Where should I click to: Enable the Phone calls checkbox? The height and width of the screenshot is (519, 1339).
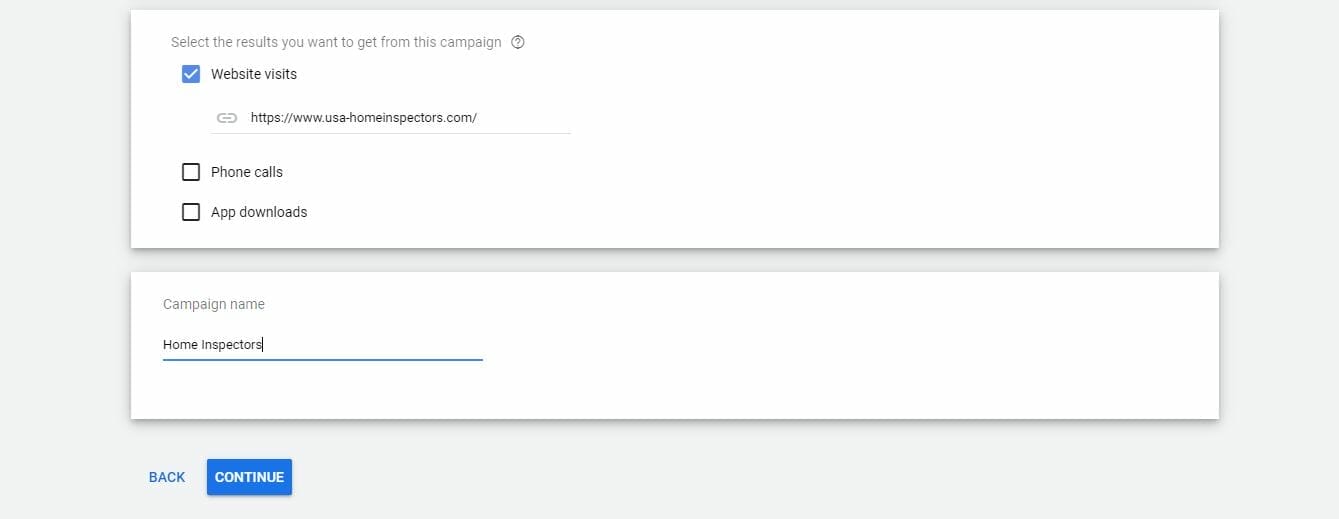coord(191,172)
